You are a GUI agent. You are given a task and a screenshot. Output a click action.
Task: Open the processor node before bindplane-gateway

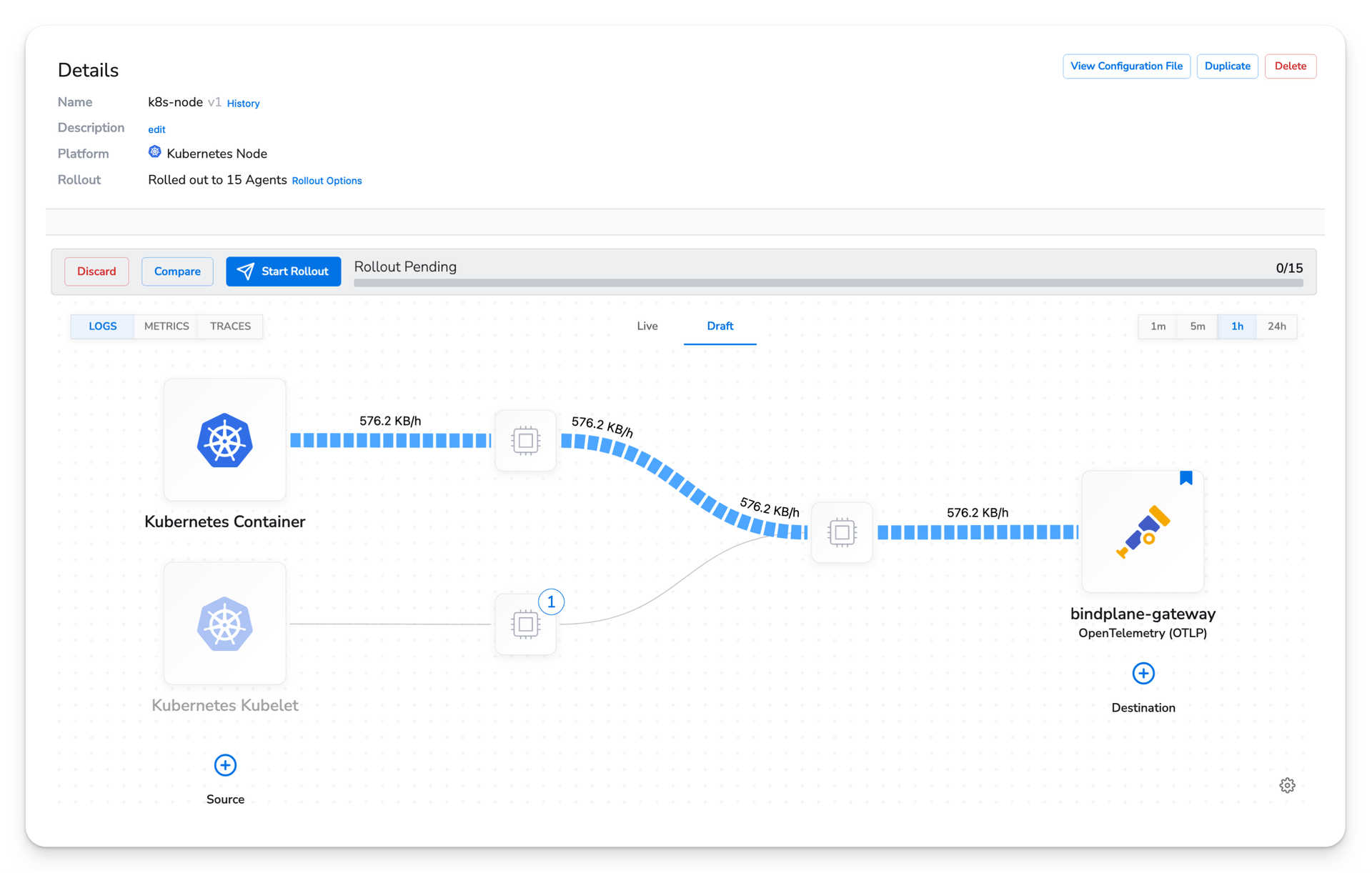[842, 532]
